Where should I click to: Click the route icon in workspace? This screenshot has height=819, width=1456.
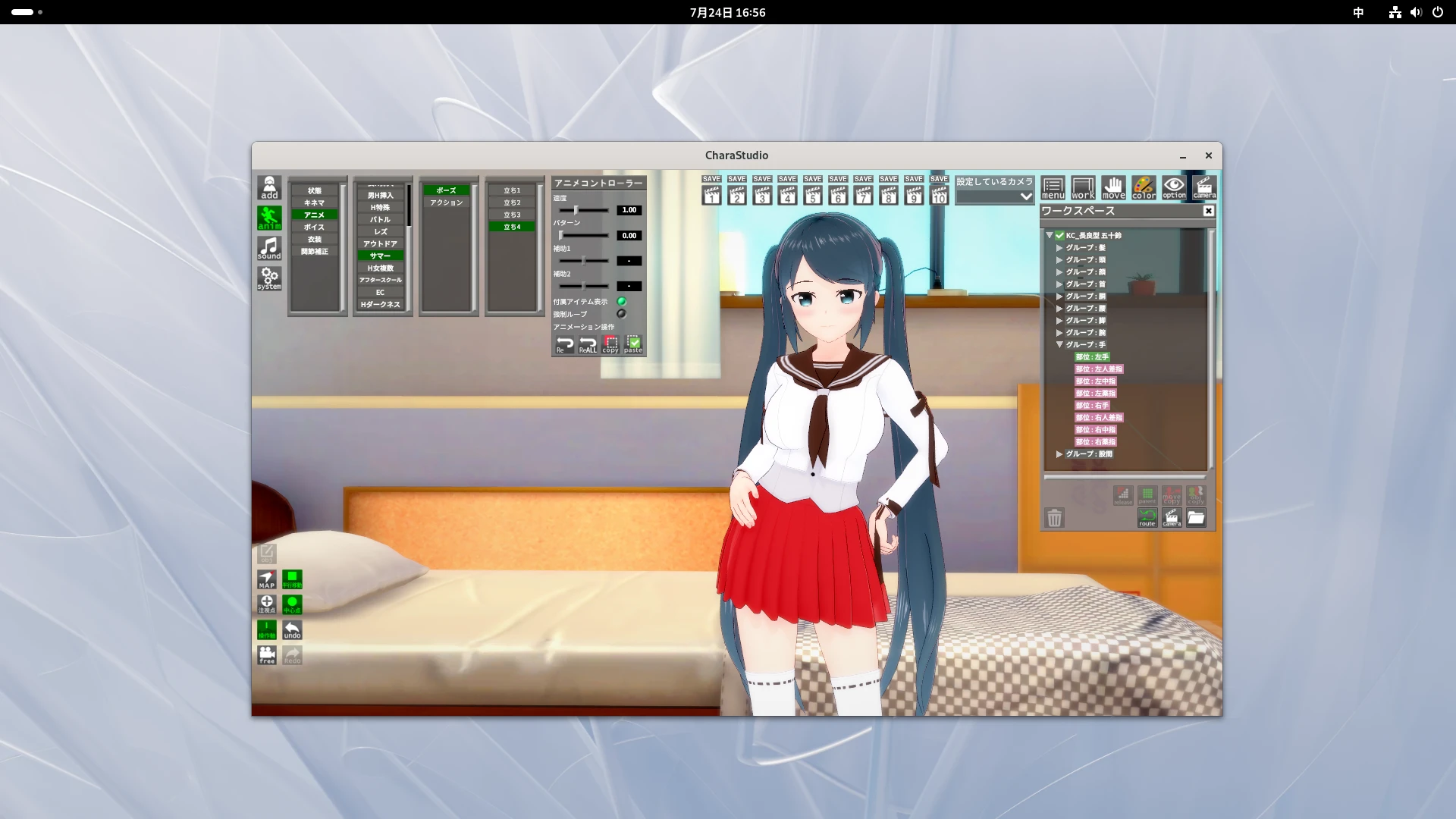(x=1147, y=518)
